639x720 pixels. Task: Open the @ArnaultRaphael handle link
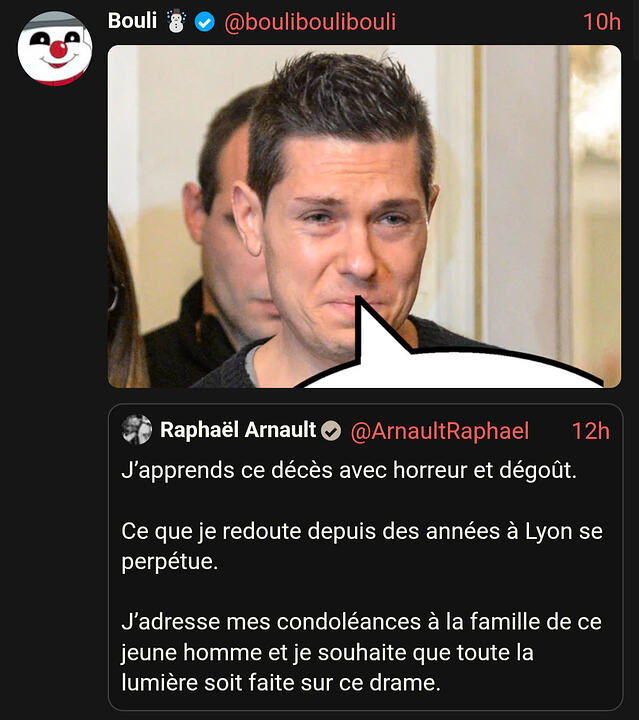coord(440,431)
